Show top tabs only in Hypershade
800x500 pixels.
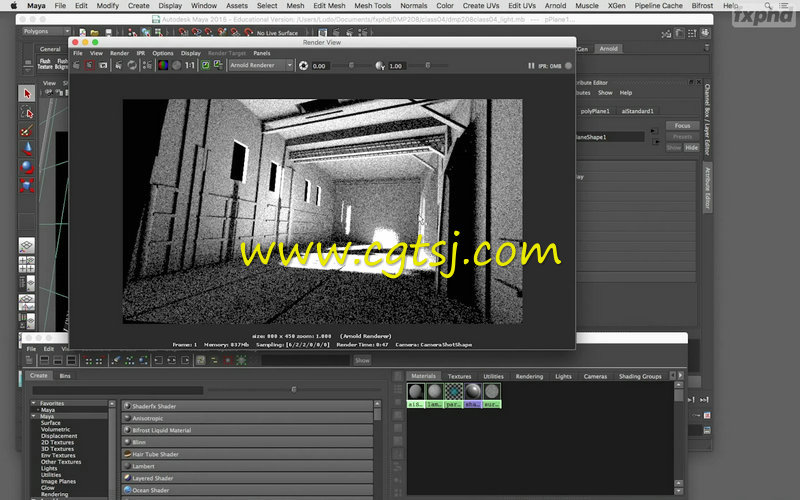(x=44, y=360)
